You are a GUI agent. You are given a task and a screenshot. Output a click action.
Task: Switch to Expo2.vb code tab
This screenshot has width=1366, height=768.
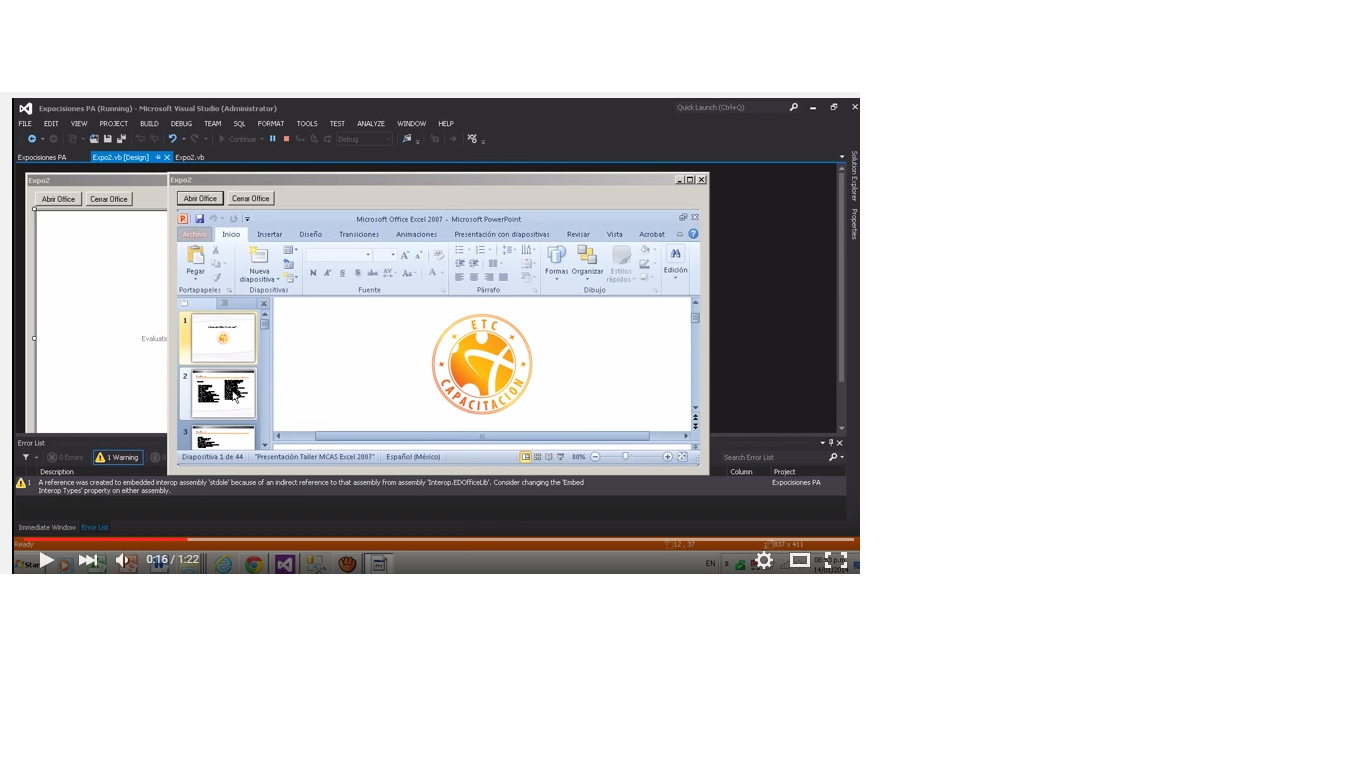(x=190, y=157)
